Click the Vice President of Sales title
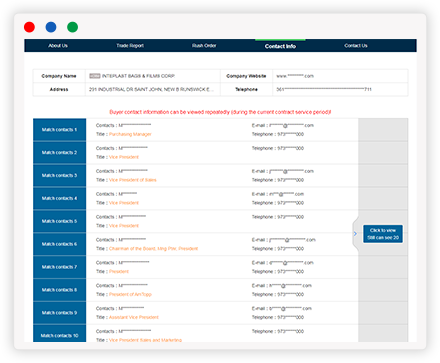 [x=133, y=180]
